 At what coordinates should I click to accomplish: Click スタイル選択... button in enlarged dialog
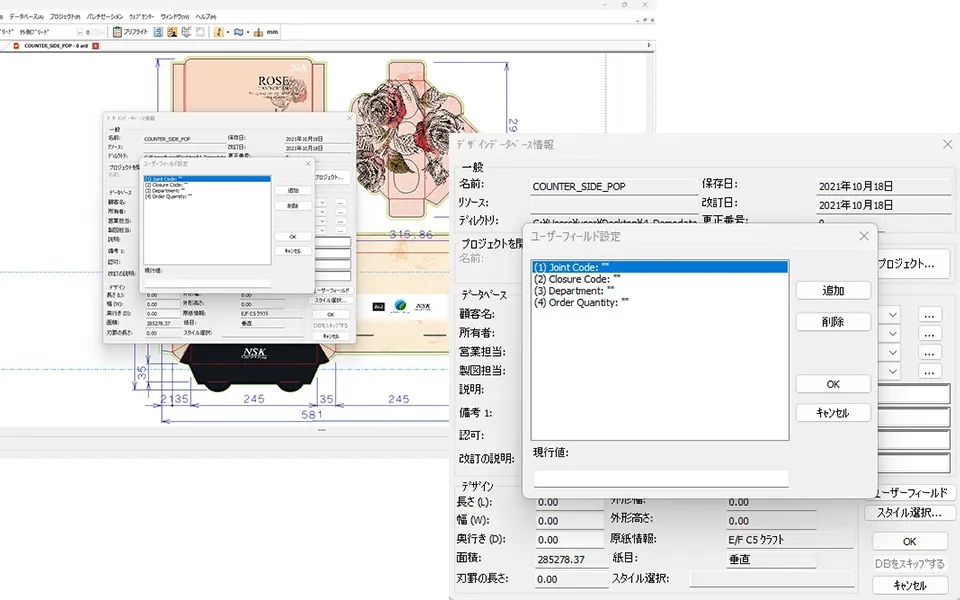tap(909, 513)
